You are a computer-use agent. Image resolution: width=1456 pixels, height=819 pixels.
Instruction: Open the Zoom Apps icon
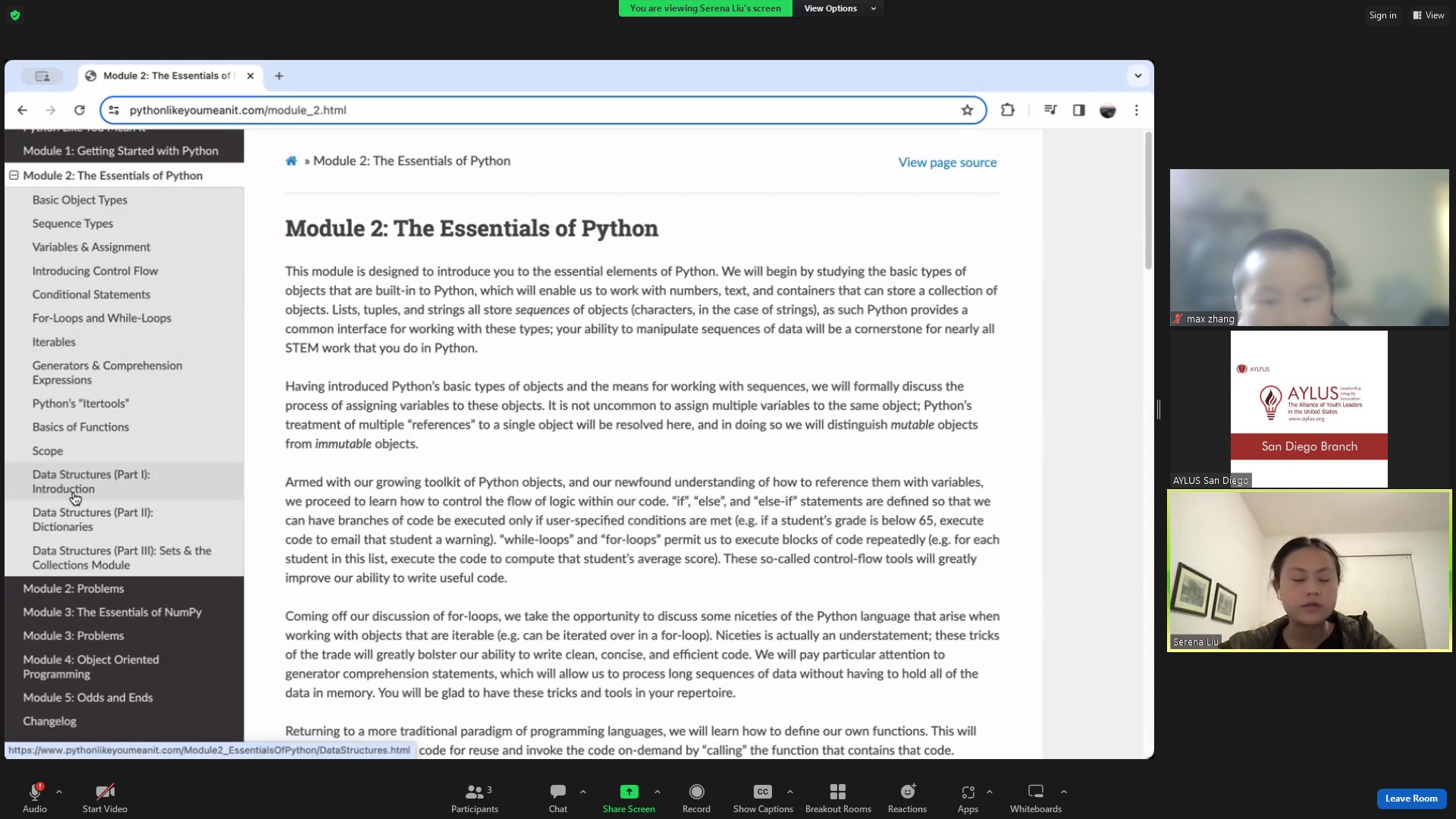[x=968, y=792]
